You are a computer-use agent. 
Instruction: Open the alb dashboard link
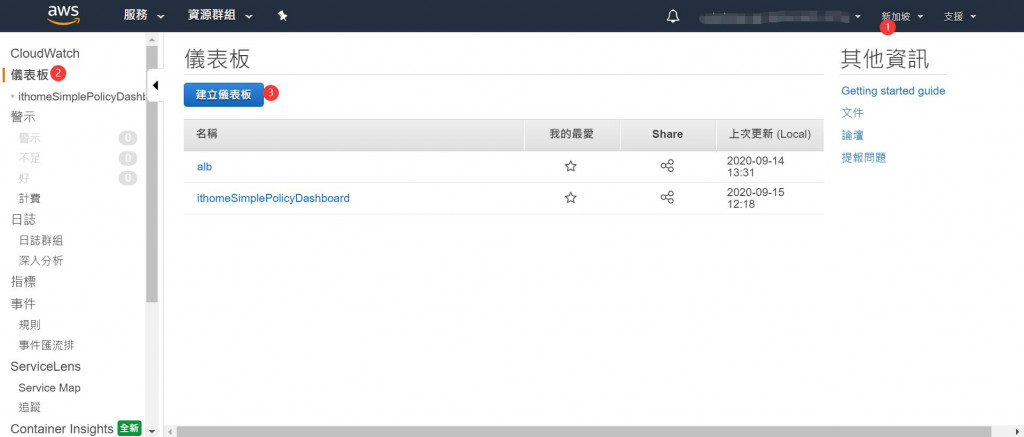204,167
